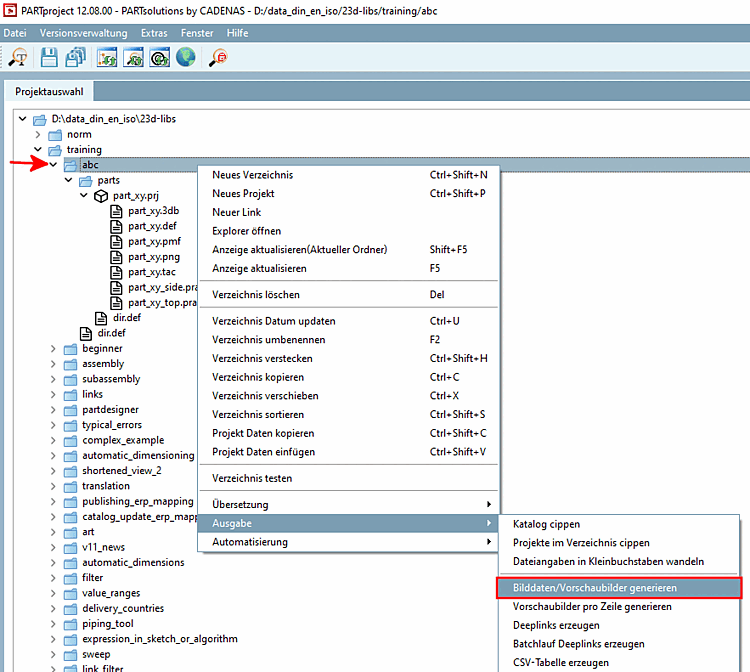Open the Versionsverwaltung menu
Image resolution: width=750 pixels, height=672 pixels.
[84, 33]
